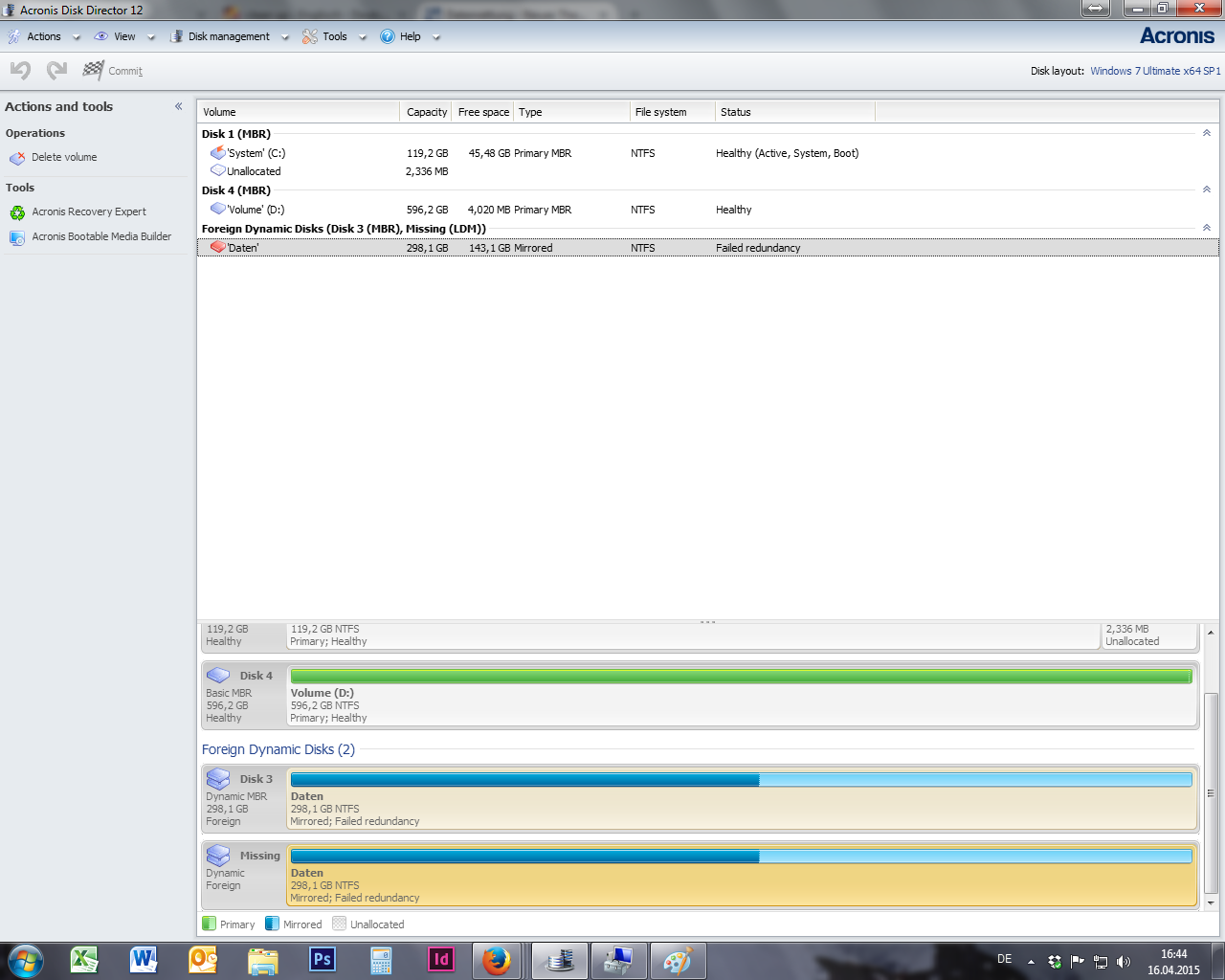Click the Windows Start button
Image resolution: width=1225 pixels, height=980 pixels.
[25, 960]
